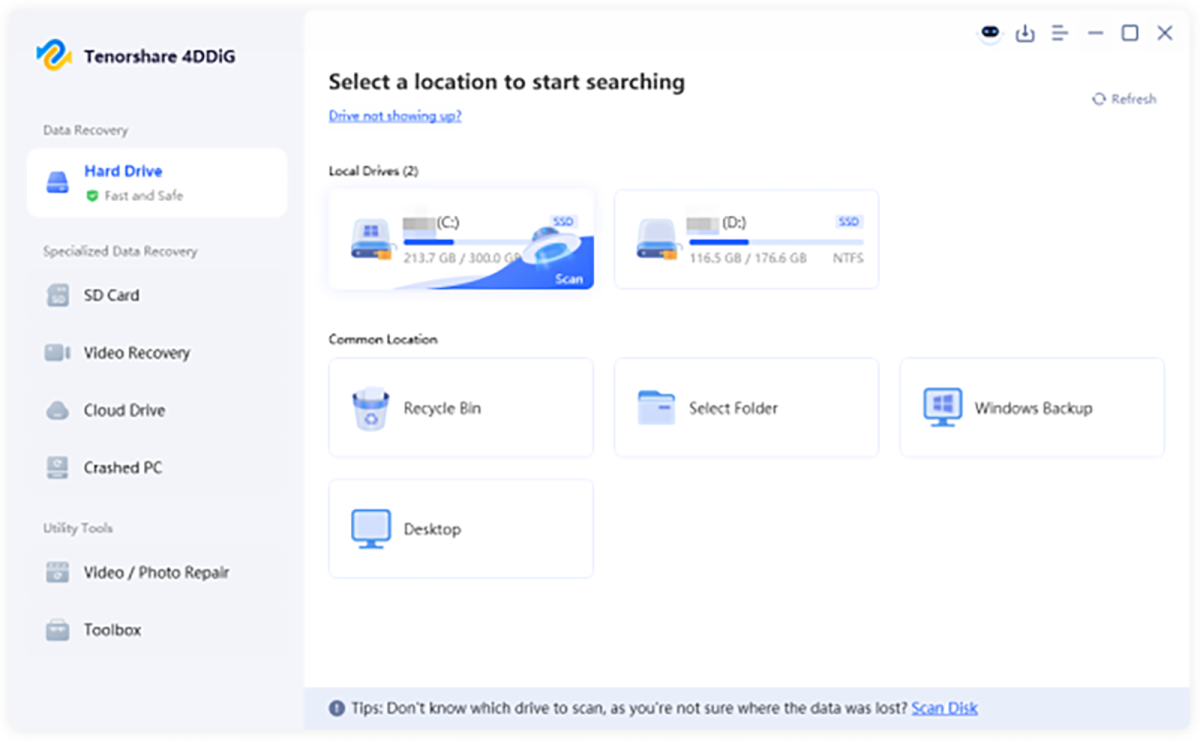Image resolution: width=1200 pixels, height=741 pixels.
Task: Click the Recycle Bin icon
Action: tap(370, 409)
